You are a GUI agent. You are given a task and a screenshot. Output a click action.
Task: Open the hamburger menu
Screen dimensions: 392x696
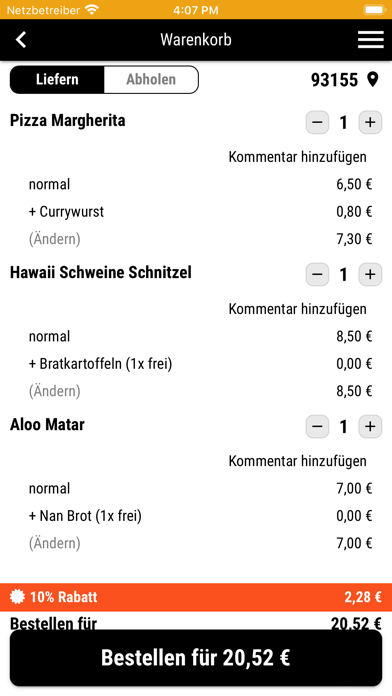pos(371,40)
